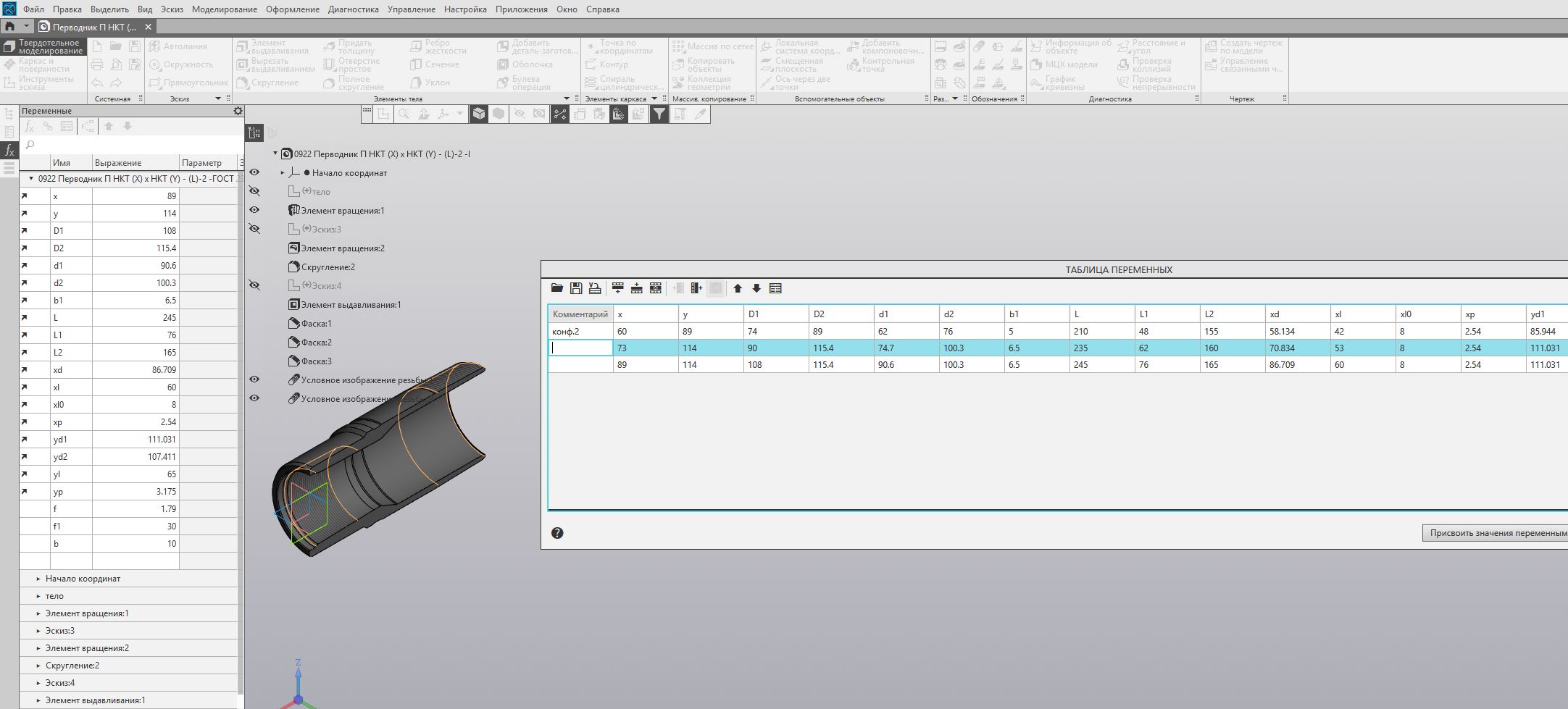
Task: Open the Моделирование menu
Action: coord(225,9)
